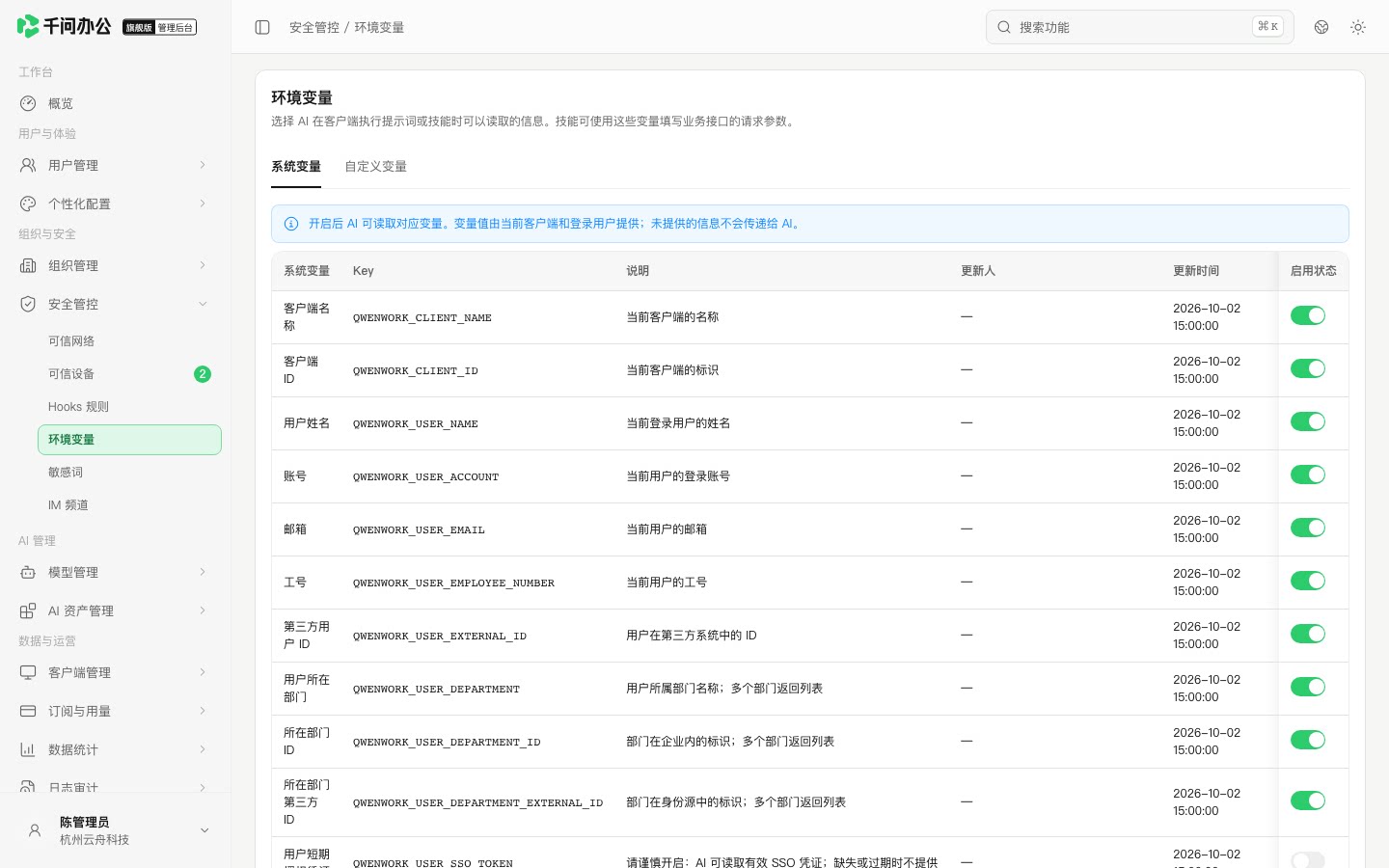Click the 概览 dashboard icon
The height and width of the screenshot is (868, 1389).
[28, 103]
